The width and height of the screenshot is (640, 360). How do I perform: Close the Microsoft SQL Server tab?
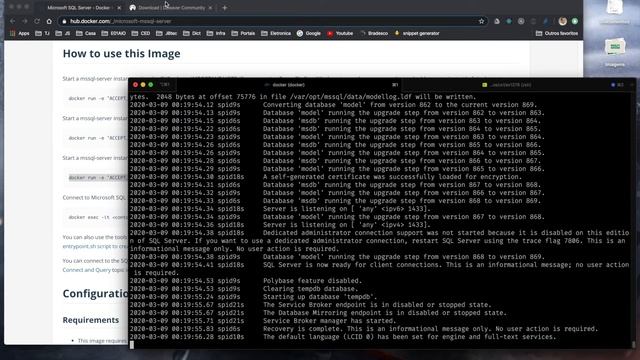119,8
